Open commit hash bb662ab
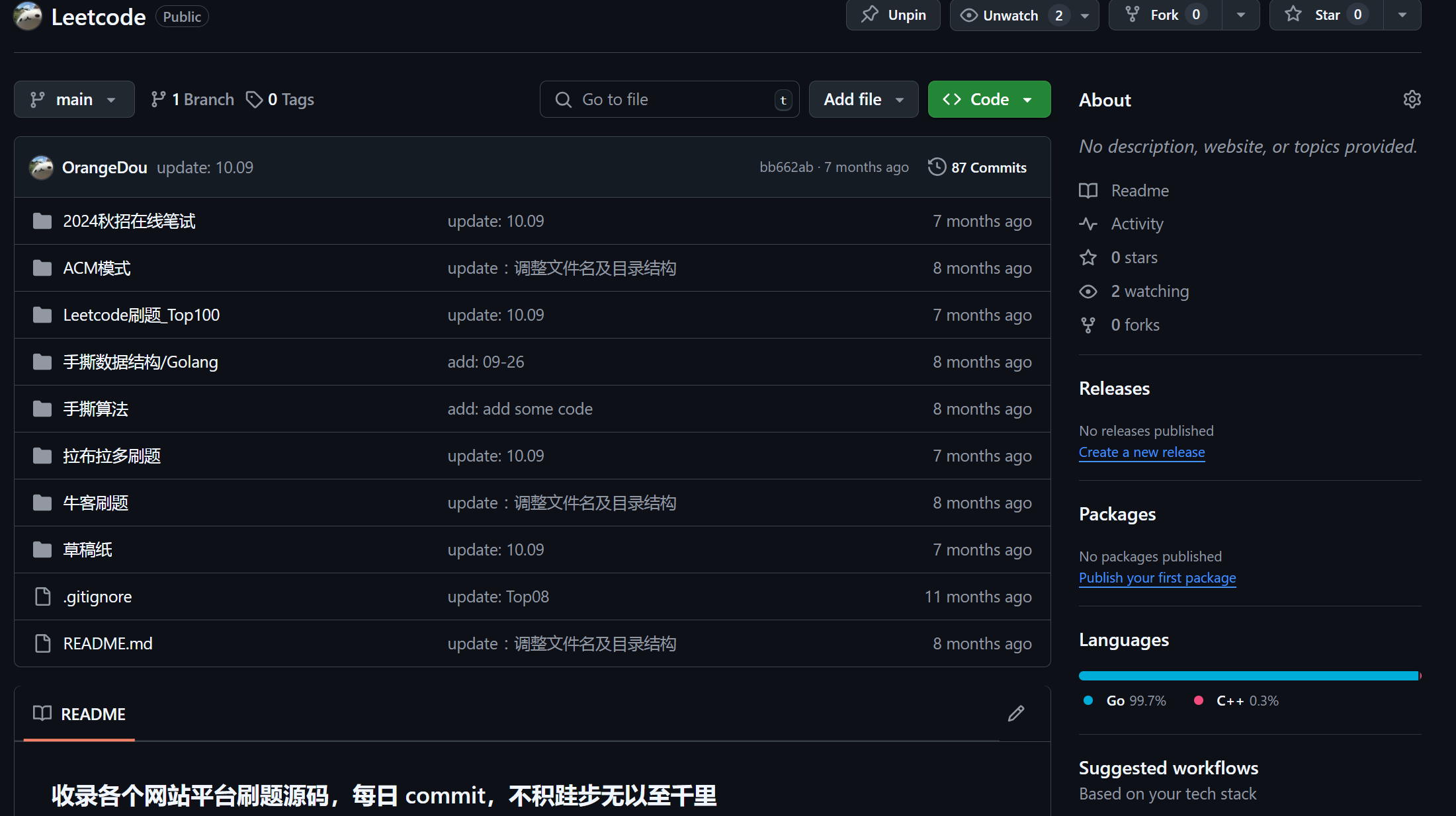The width and height of the screenshot is (1456, 816). tap(786, 167)
